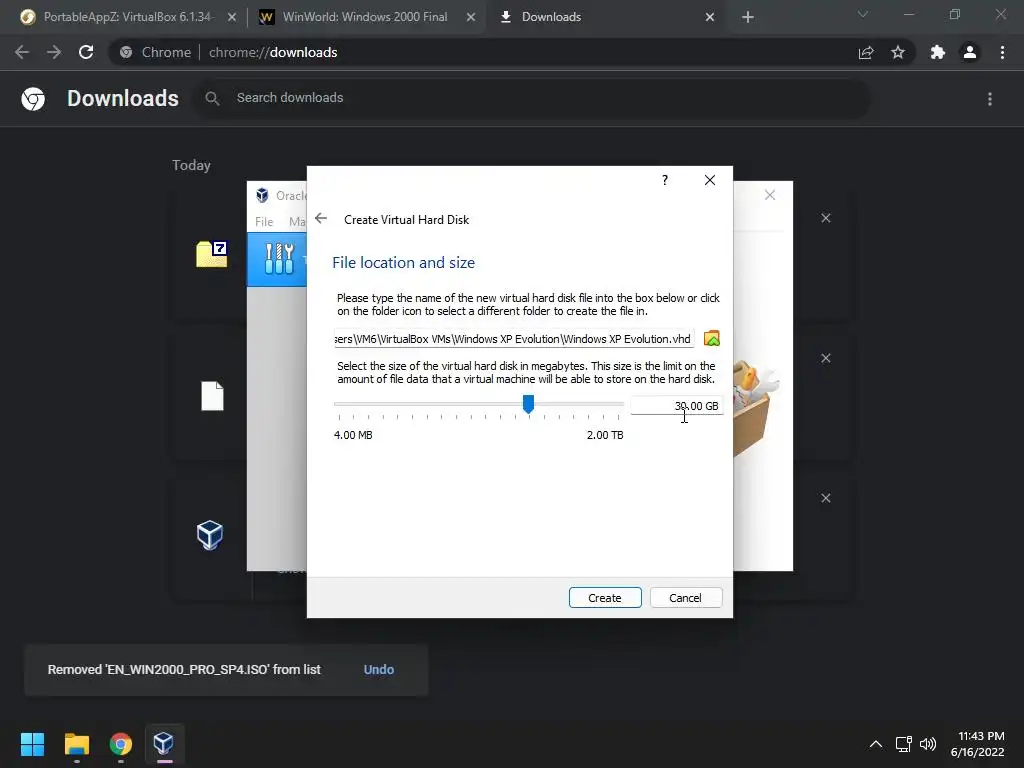Click Chrome icon in taskbar
This screenshot has height=768, width=1024.
pos(121,744)
